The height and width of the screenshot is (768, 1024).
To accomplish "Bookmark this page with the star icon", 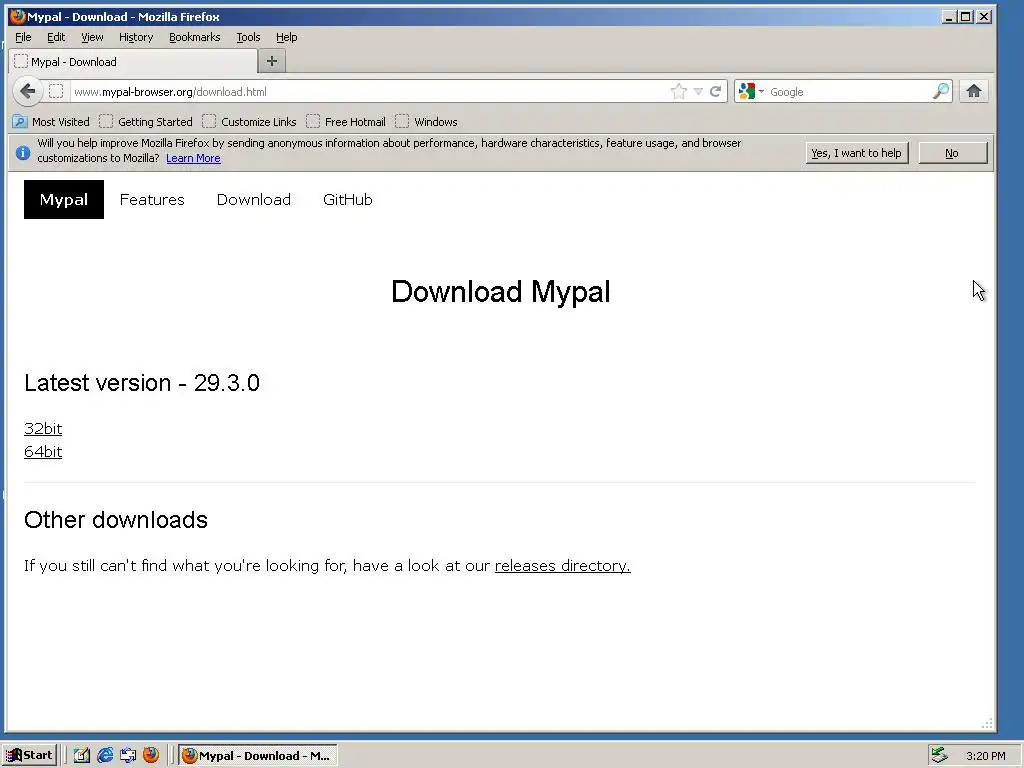I will [x=679, y=91].
